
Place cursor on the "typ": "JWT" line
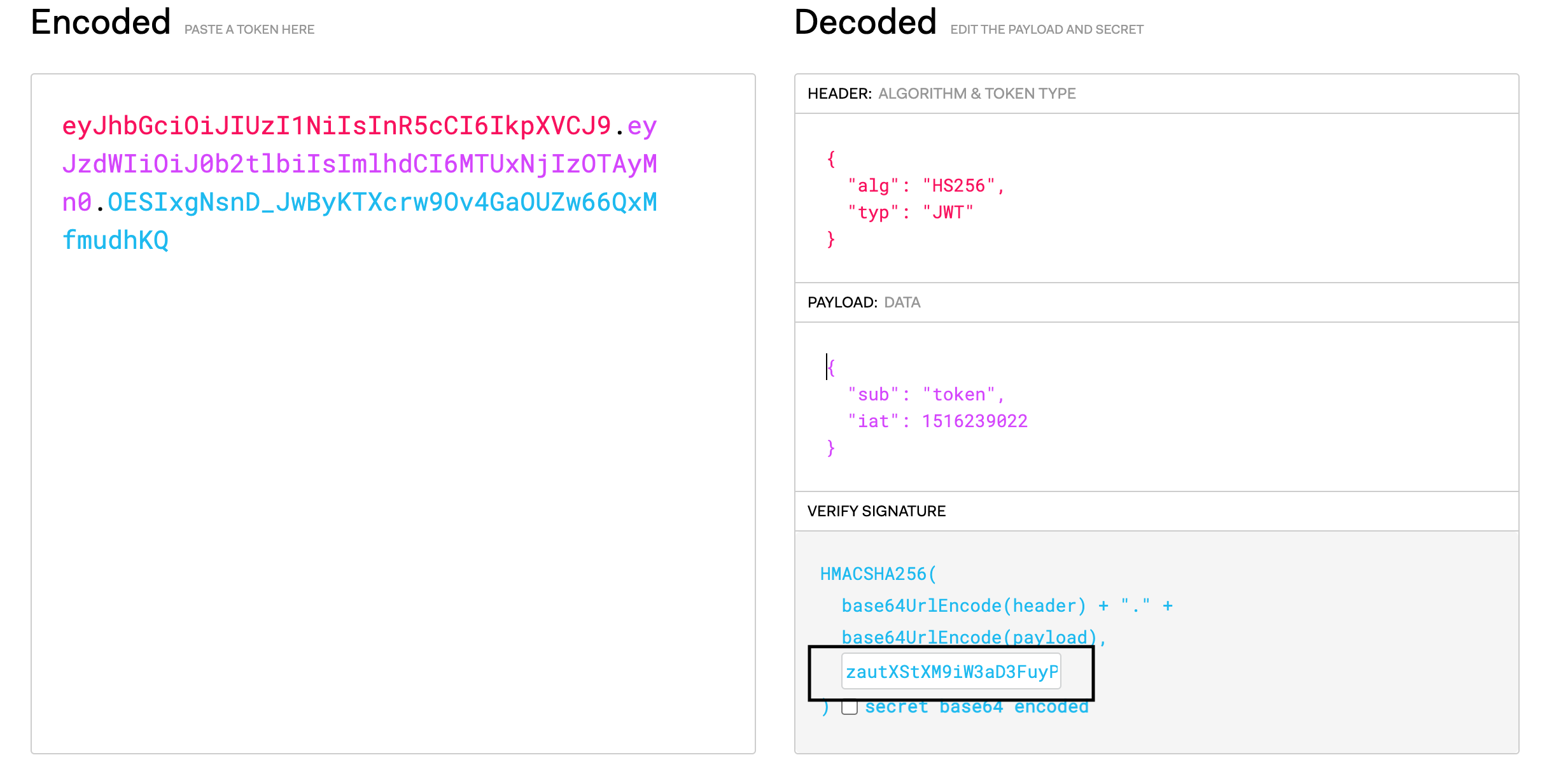911,213
